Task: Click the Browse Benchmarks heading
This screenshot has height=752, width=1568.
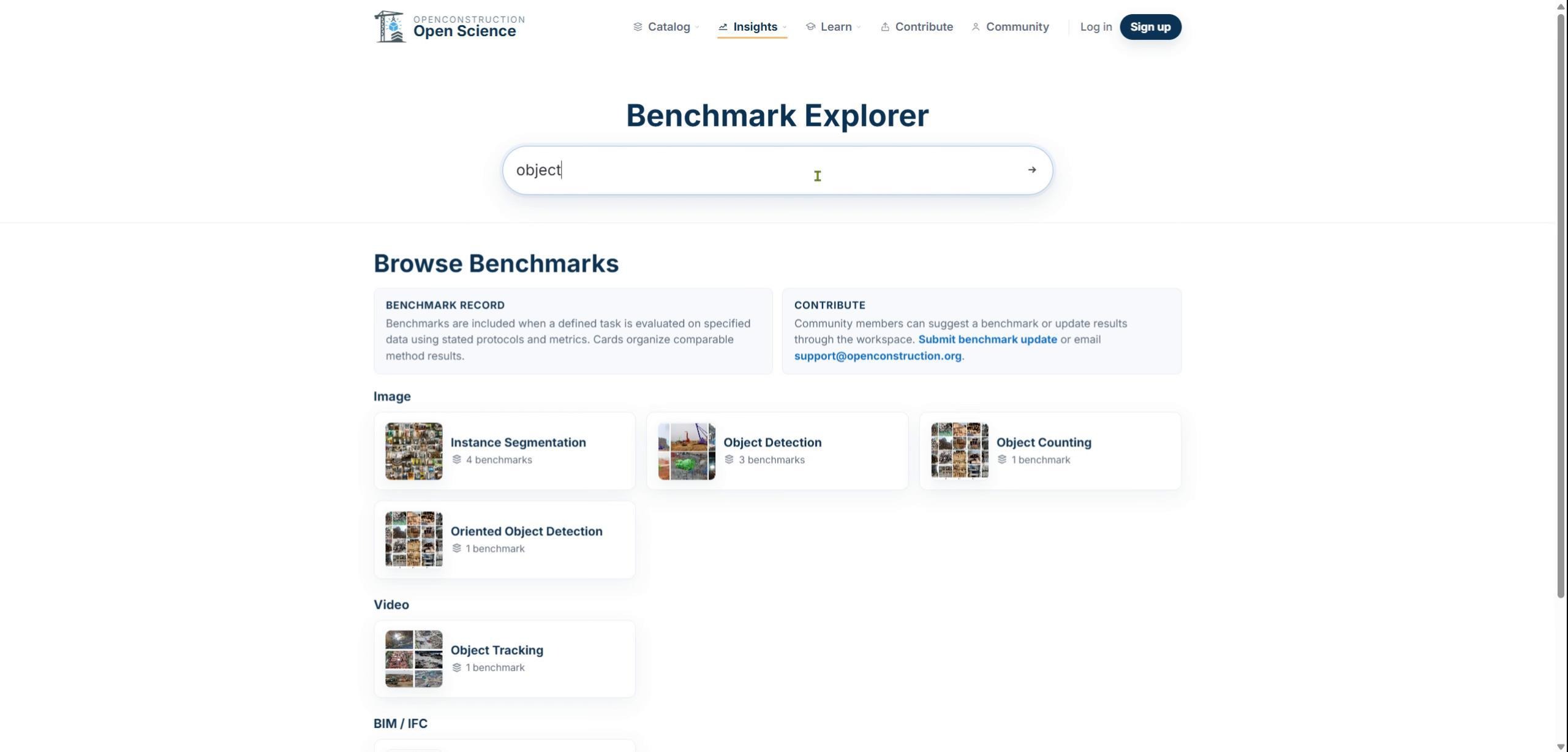Action: (x=496, y=264)
